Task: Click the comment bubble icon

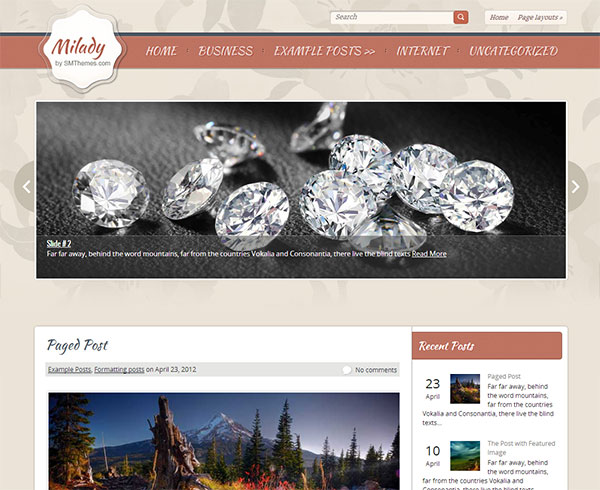Action: (x=346, y=370)
